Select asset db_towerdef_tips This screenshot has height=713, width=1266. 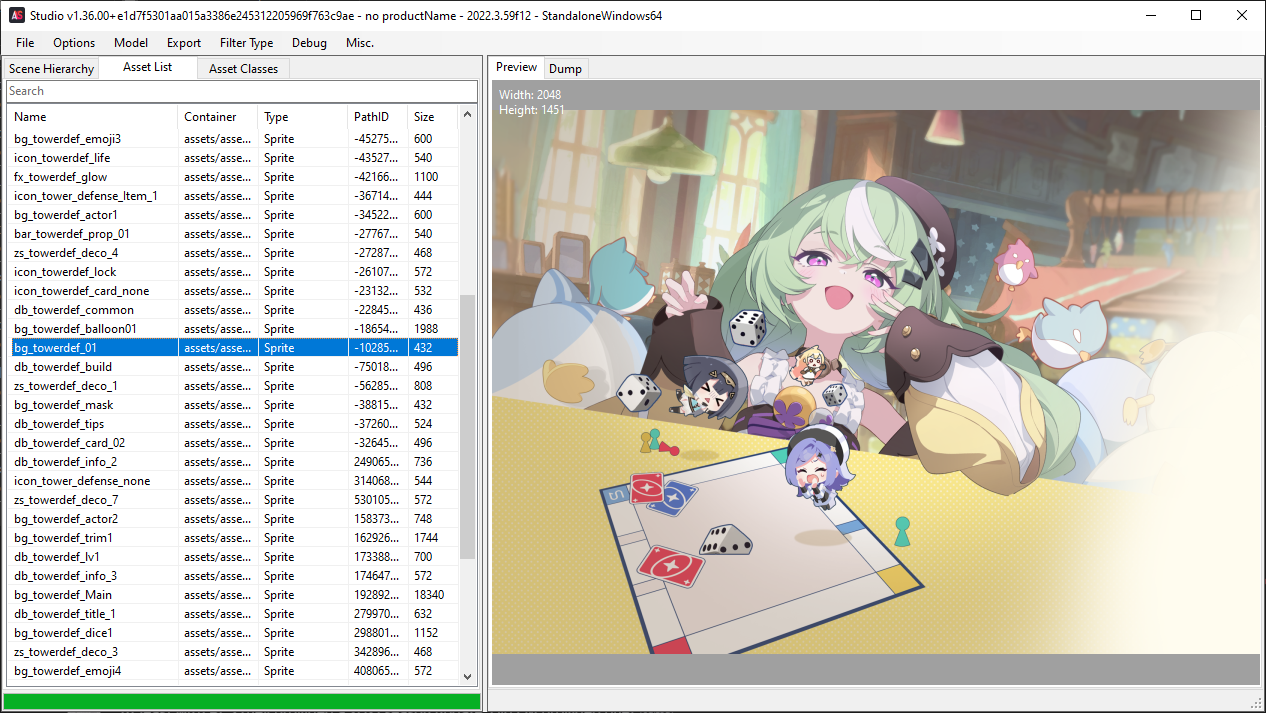(233, 424)
